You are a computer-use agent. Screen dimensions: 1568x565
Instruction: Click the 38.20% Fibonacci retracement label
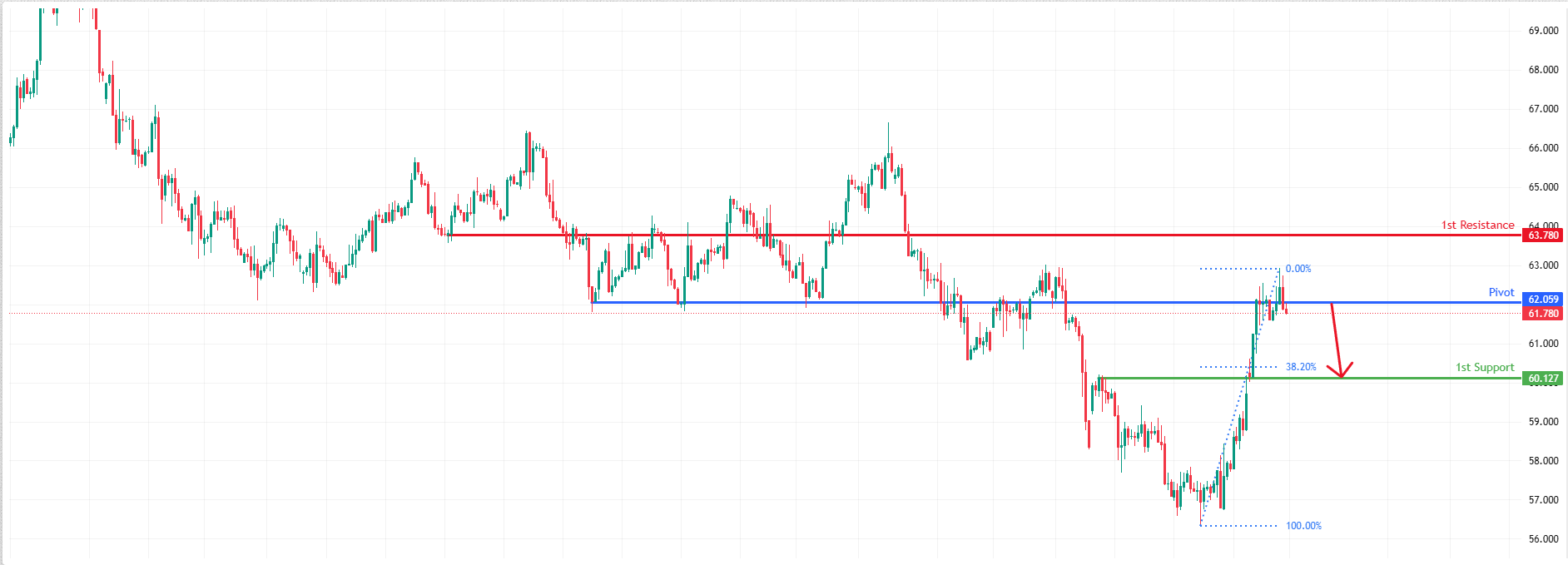(1300, 367)
